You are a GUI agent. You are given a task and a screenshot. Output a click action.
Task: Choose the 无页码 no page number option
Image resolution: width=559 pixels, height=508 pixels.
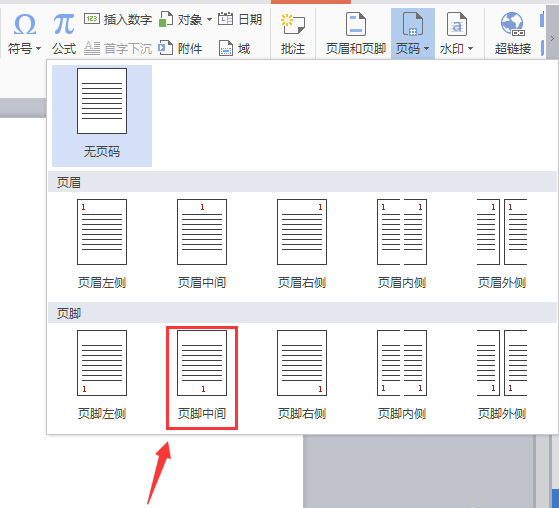tap(102, 116)
